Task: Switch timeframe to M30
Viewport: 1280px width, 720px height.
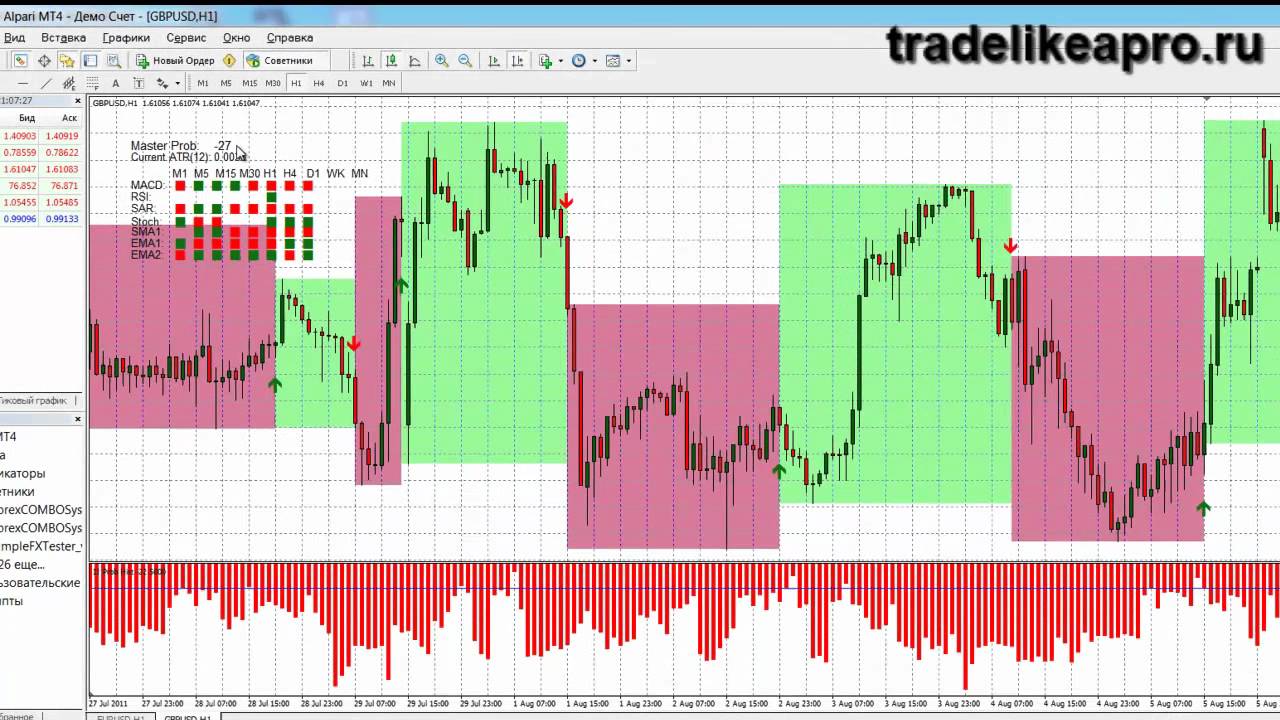Action: tap(273, 83)
